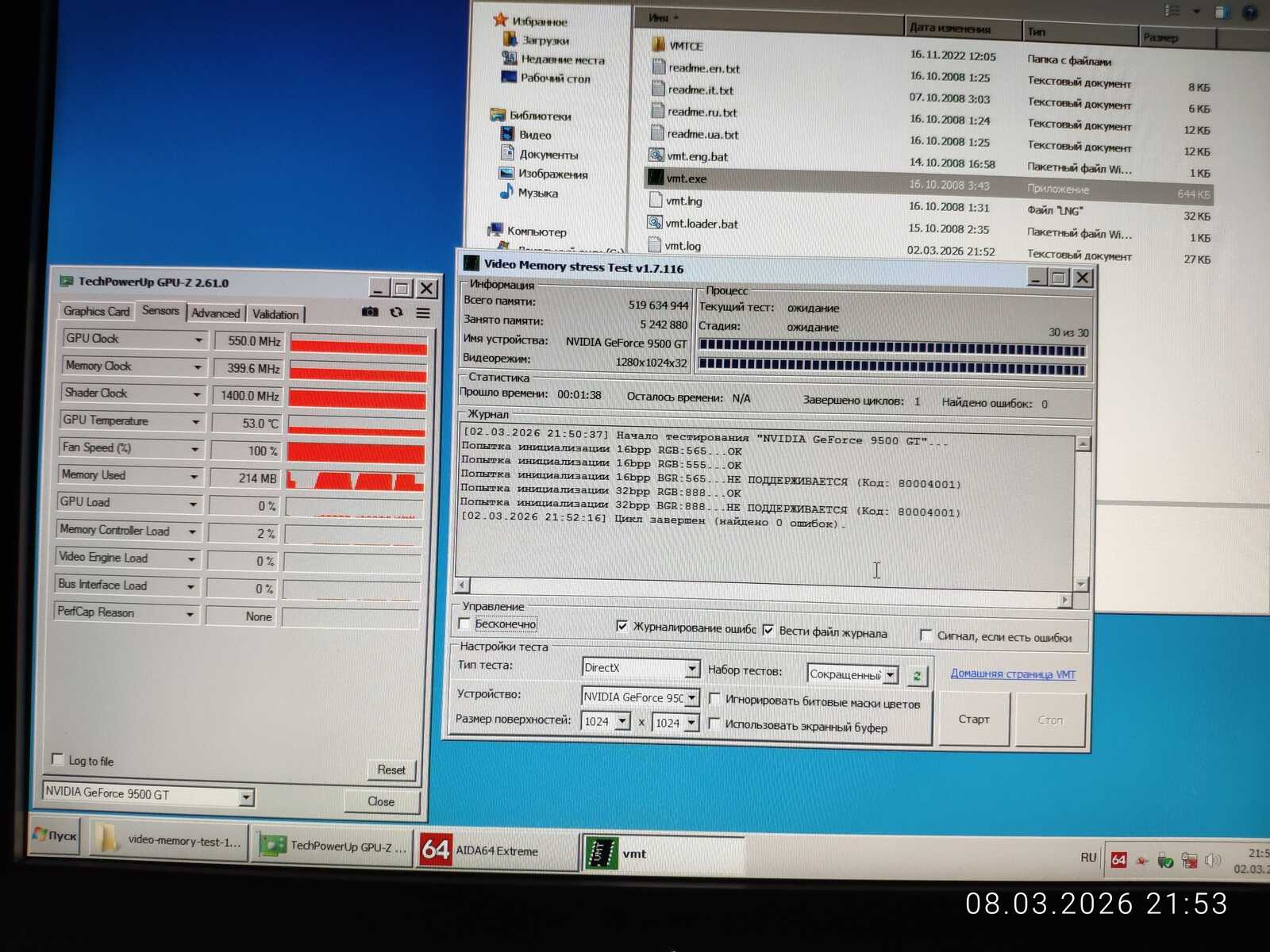Open the GPU Temperature sensor dropdown
The height and width of the screenshot is (952, 1270).
[x=195, y=421]
